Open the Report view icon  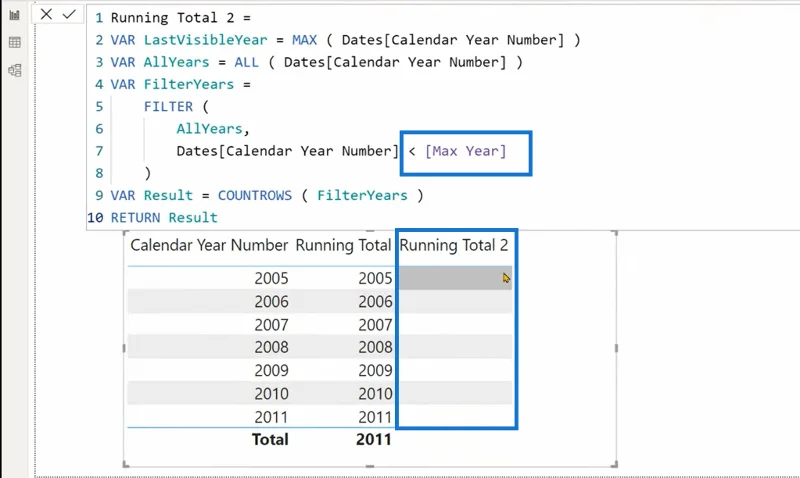[x=14, y=15]
